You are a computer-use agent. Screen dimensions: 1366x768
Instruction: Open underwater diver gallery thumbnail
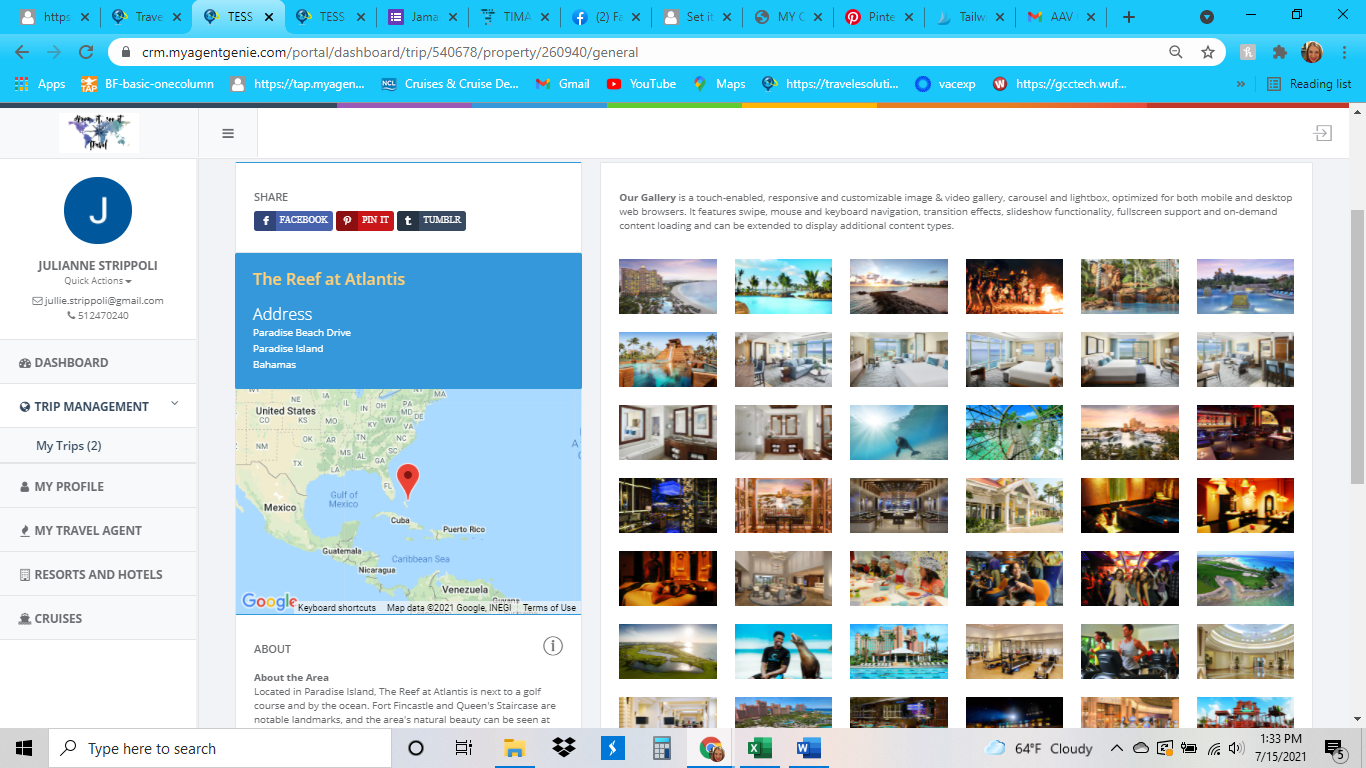(899, 432)
